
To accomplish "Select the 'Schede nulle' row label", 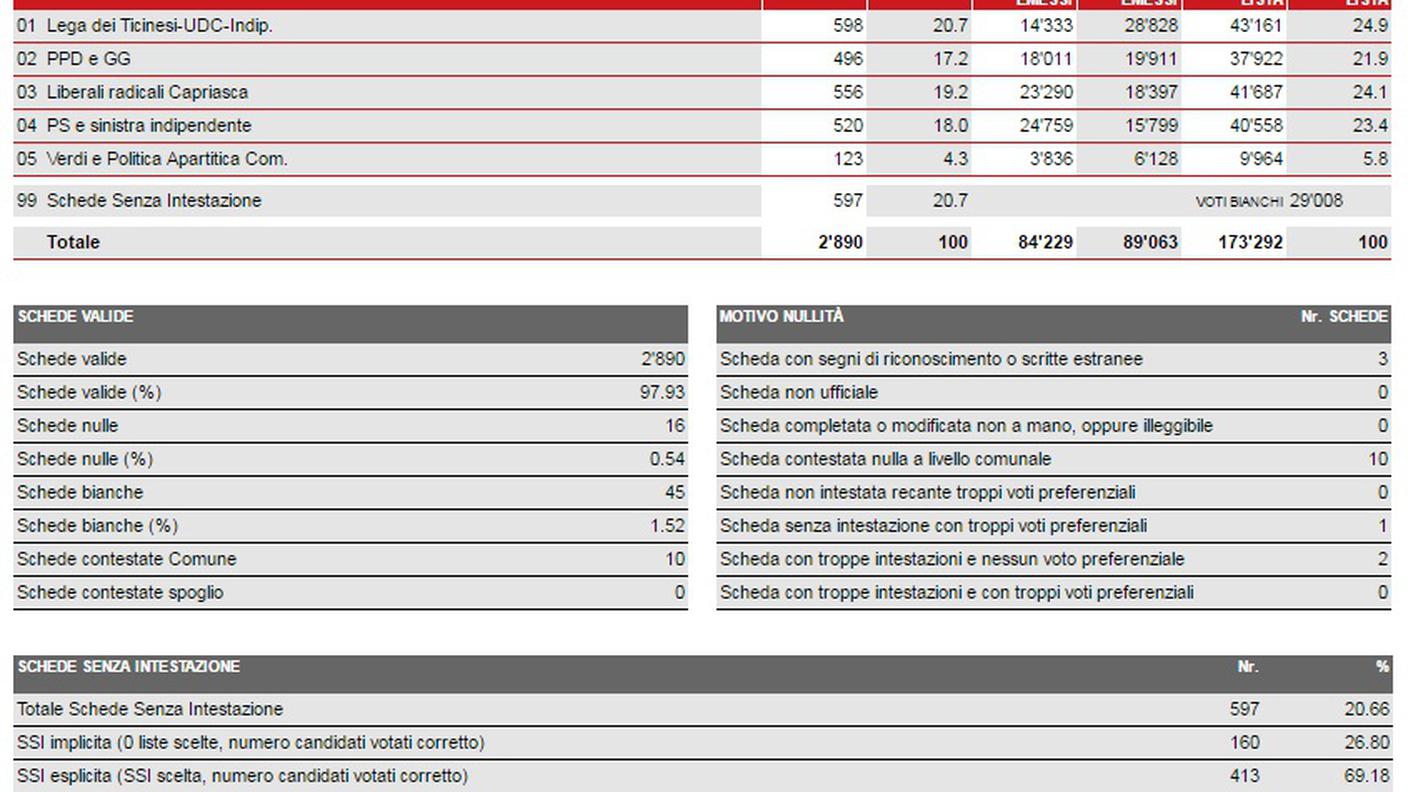I will 67,426.
